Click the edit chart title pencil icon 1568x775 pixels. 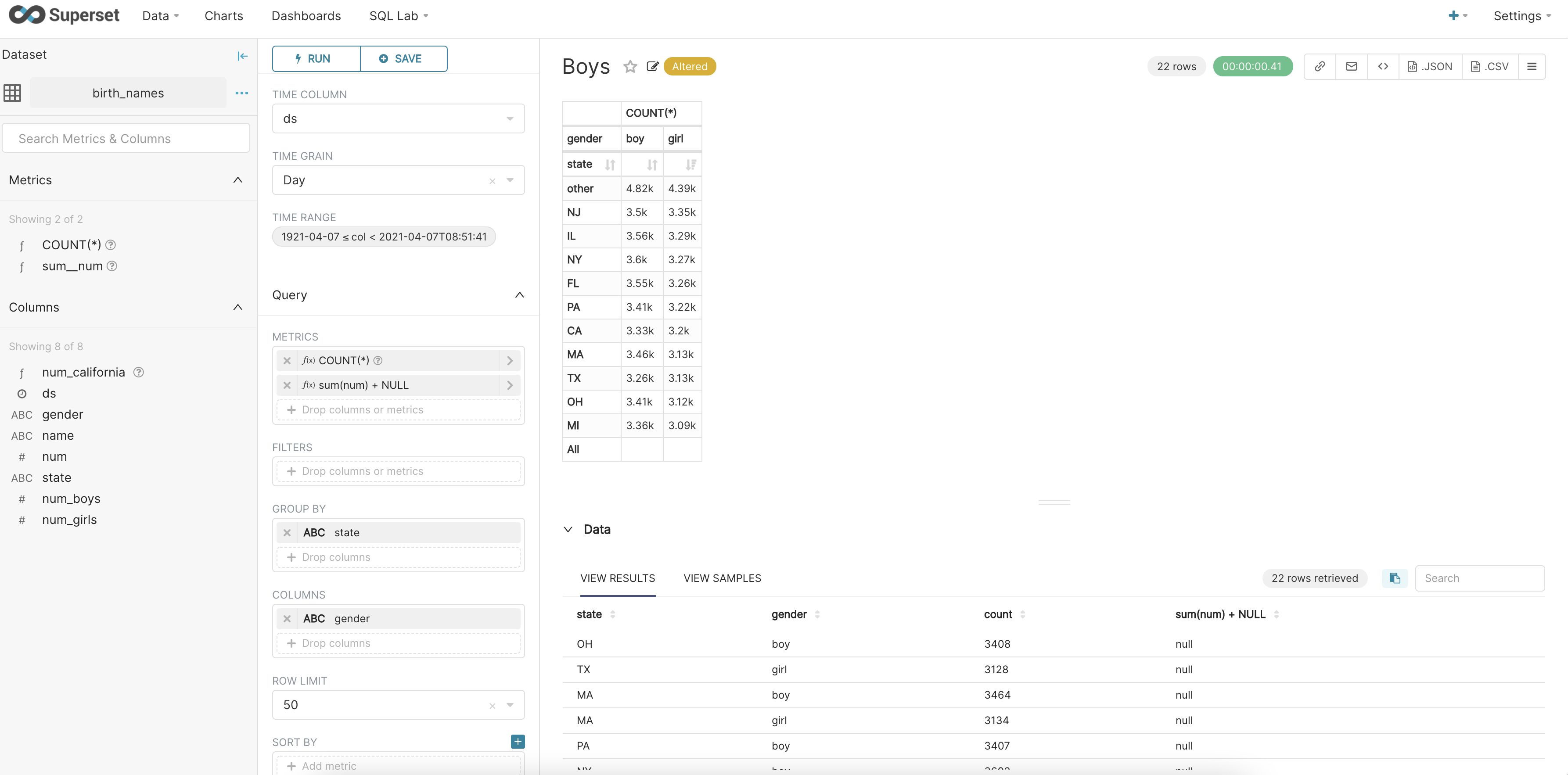coord(652,66)
